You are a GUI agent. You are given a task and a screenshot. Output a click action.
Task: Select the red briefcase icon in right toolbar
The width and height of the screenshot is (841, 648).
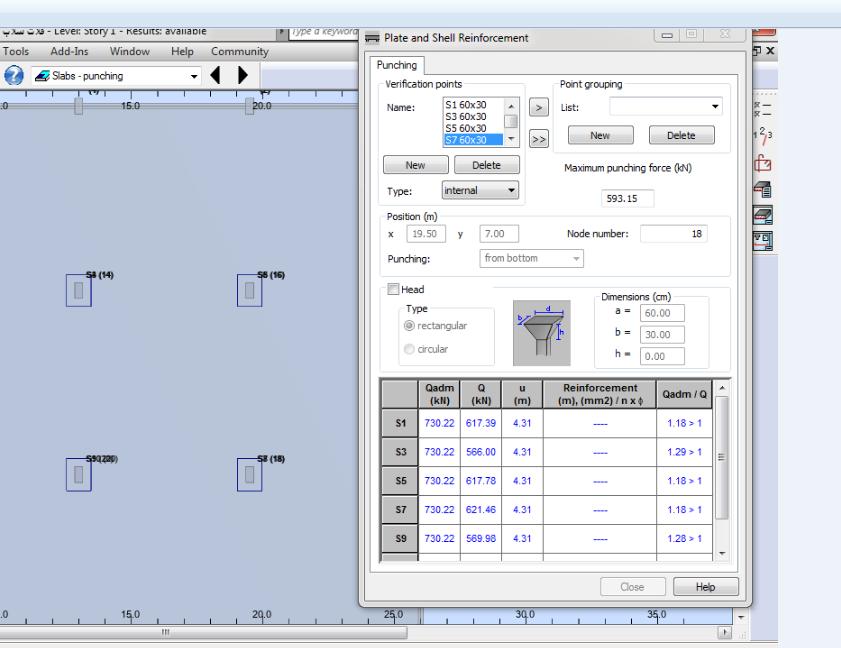763,163
